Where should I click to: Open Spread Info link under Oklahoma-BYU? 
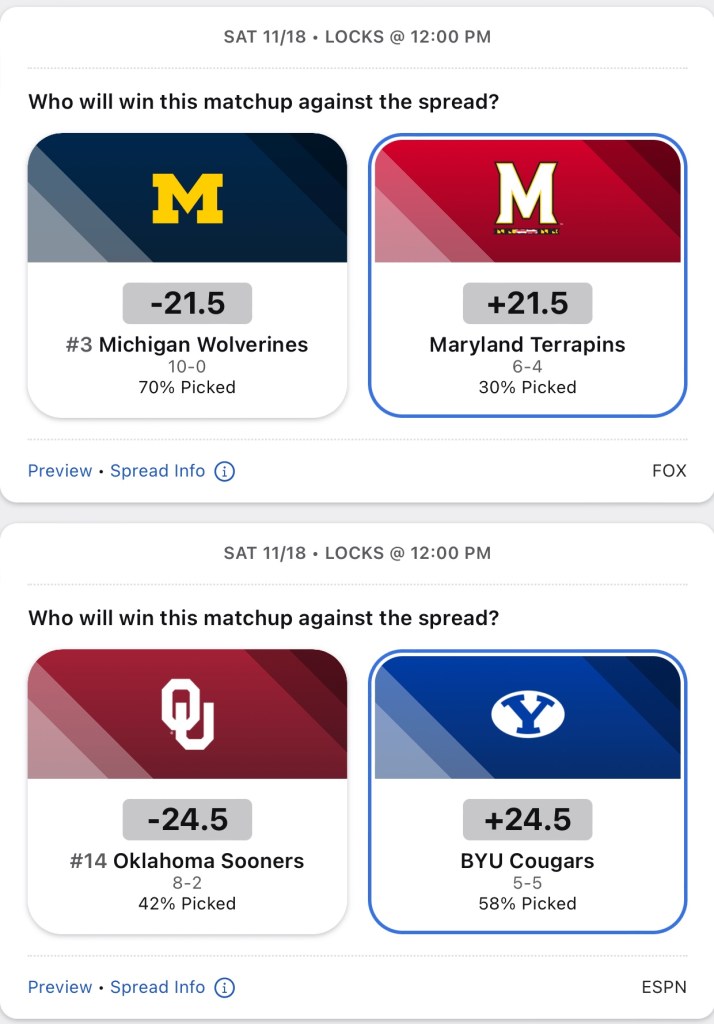coord(157,987)
